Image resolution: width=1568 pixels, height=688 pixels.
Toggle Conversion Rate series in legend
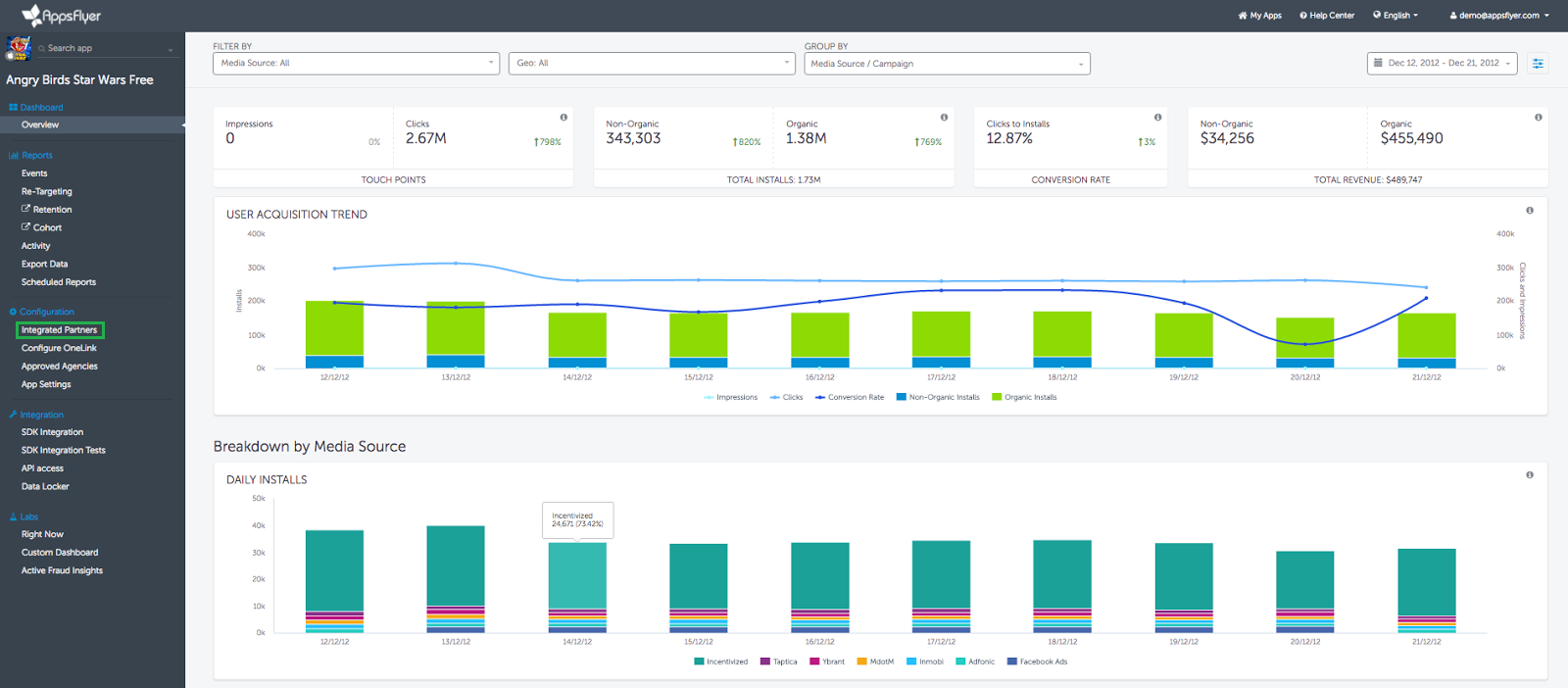pyautogui.click(x=850, y=398)
